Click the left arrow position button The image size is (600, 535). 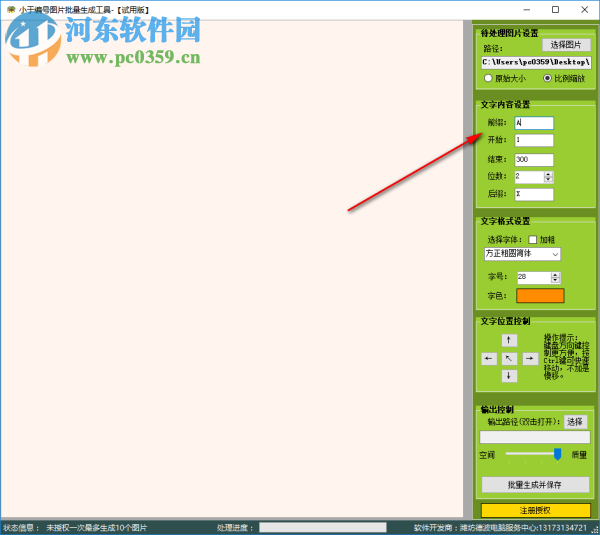(x=489, y=359)
